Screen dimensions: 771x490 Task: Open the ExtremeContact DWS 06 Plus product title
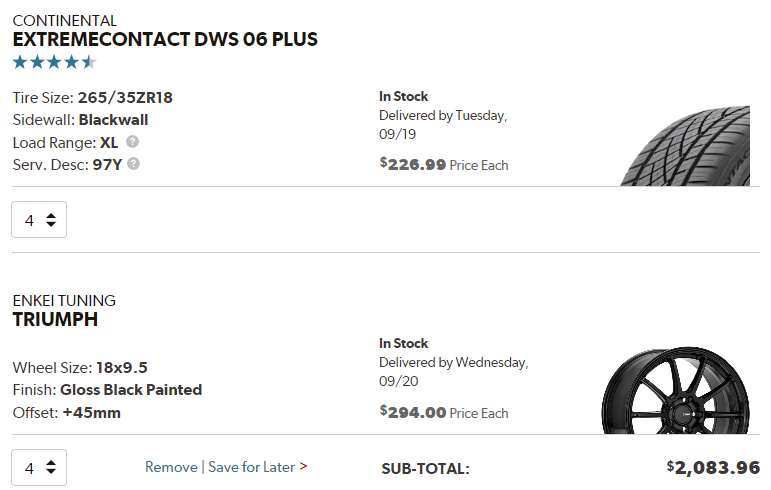click(165, 40)
